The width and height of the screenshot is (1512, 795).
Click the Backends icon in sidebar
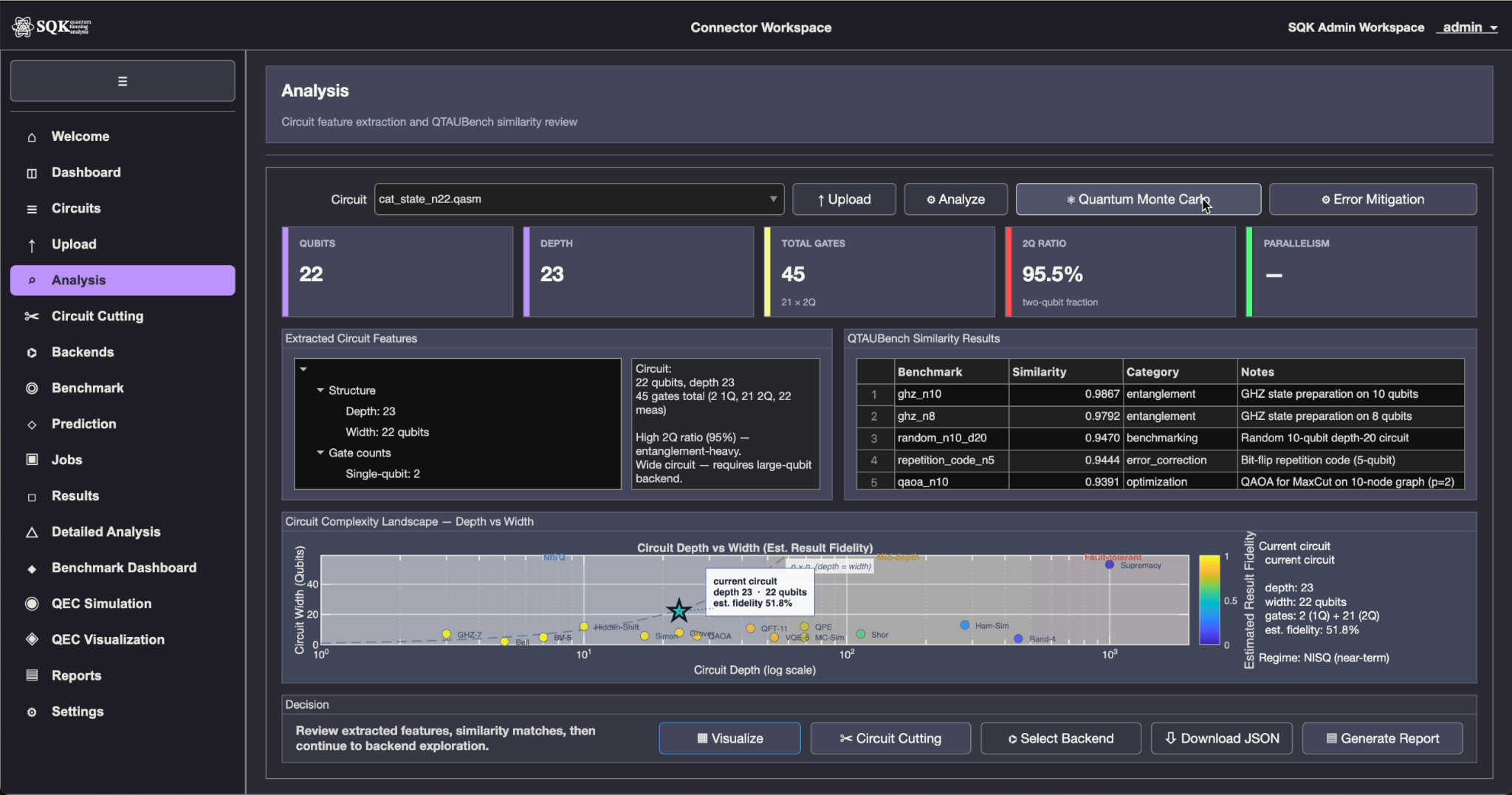32,353
